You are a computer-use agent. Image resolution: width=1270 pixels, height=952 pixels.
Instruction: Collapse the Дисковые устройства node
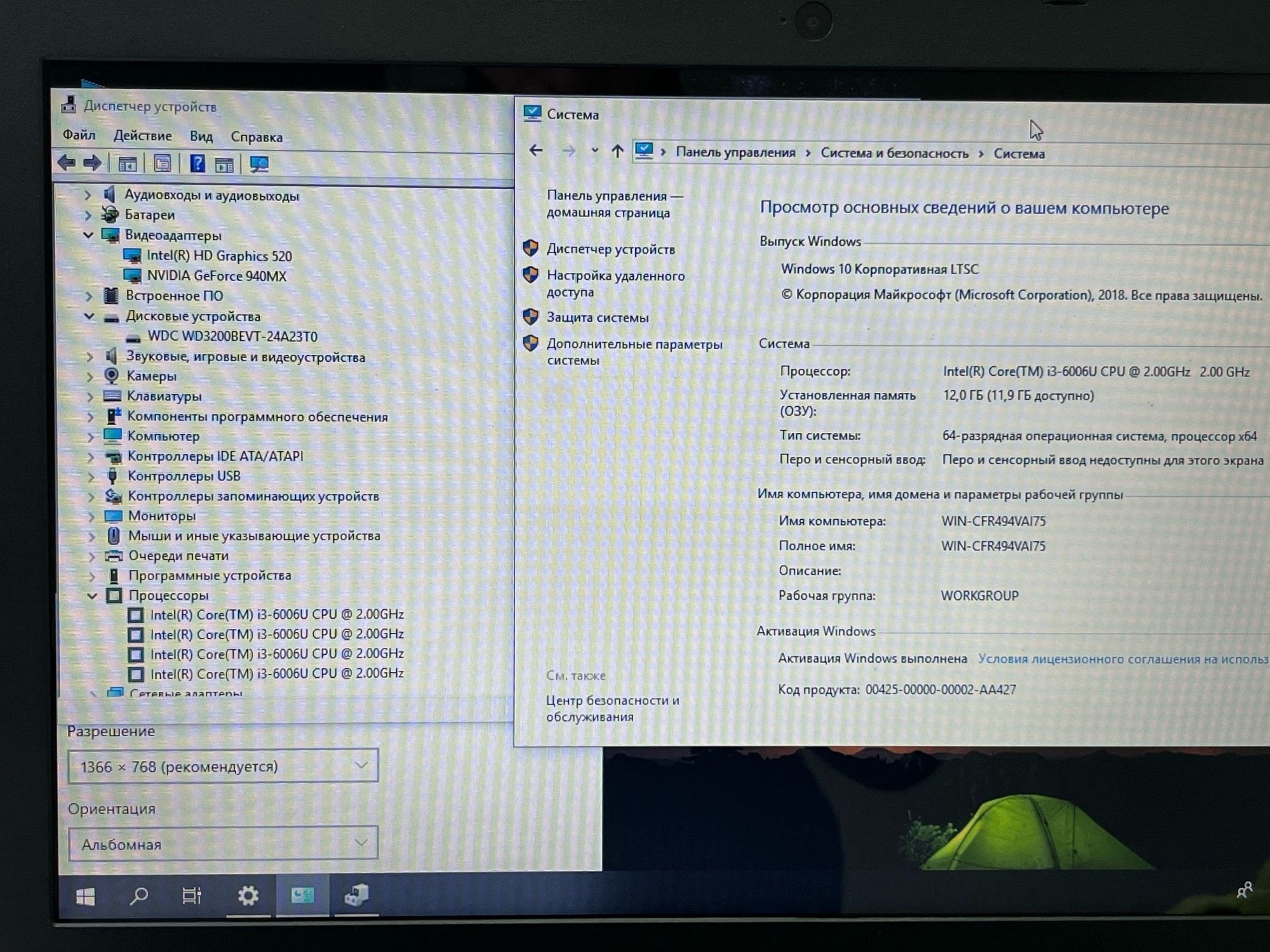pos(89,316)
